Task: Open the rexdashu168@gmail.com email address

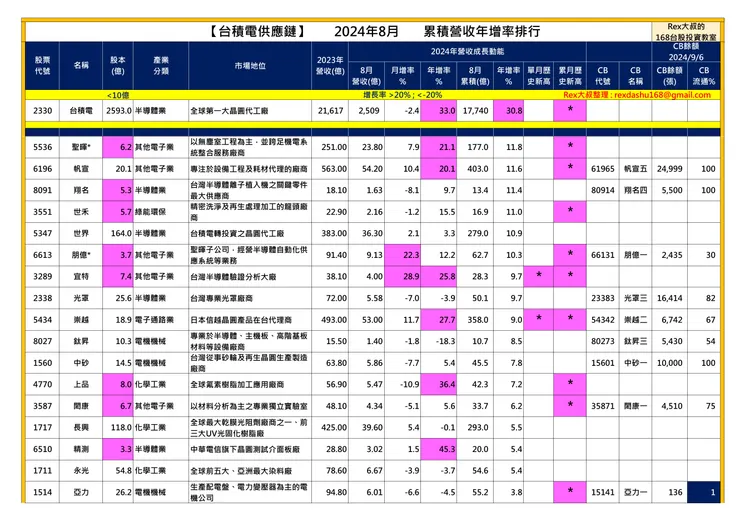Action: point(662,95)
